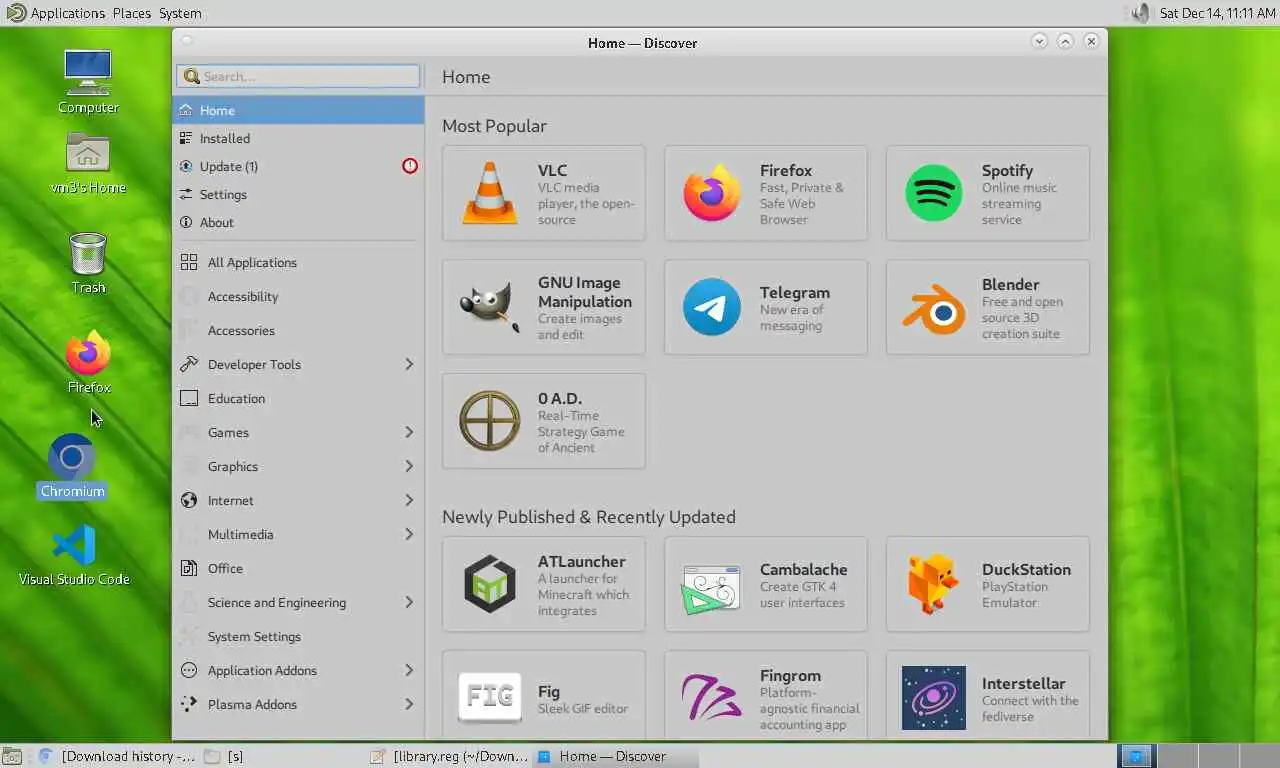Open the About sidebar item
The height and width of the screenshot is (768, 1280).
(x=298, y=222)
